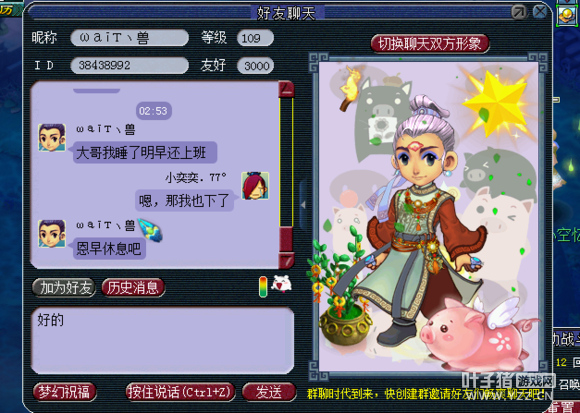Click the red-green level meter above input
The image size is (580, 413).
point(263,286)
